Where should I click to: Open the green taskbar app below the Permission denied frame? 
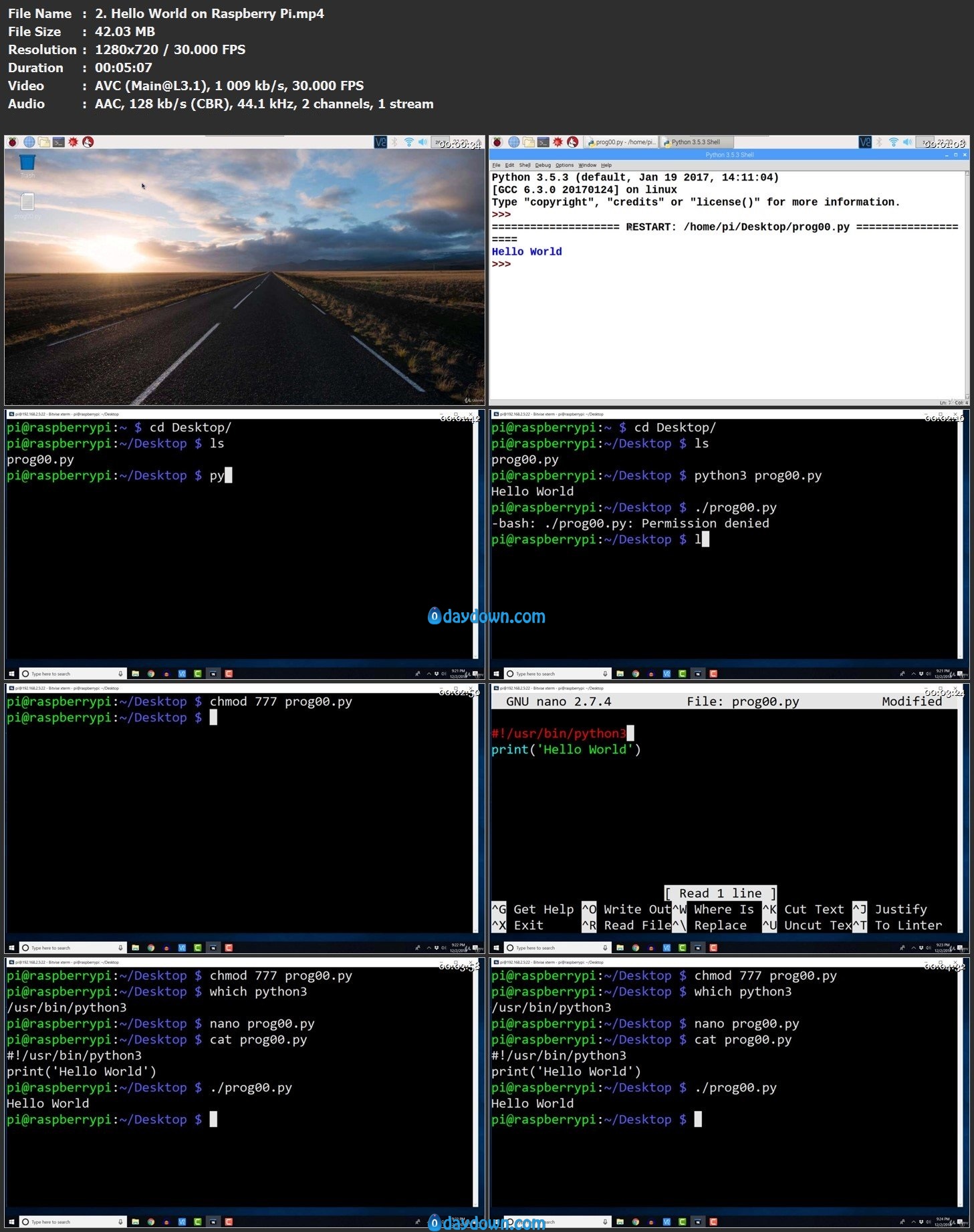point(682,674)
